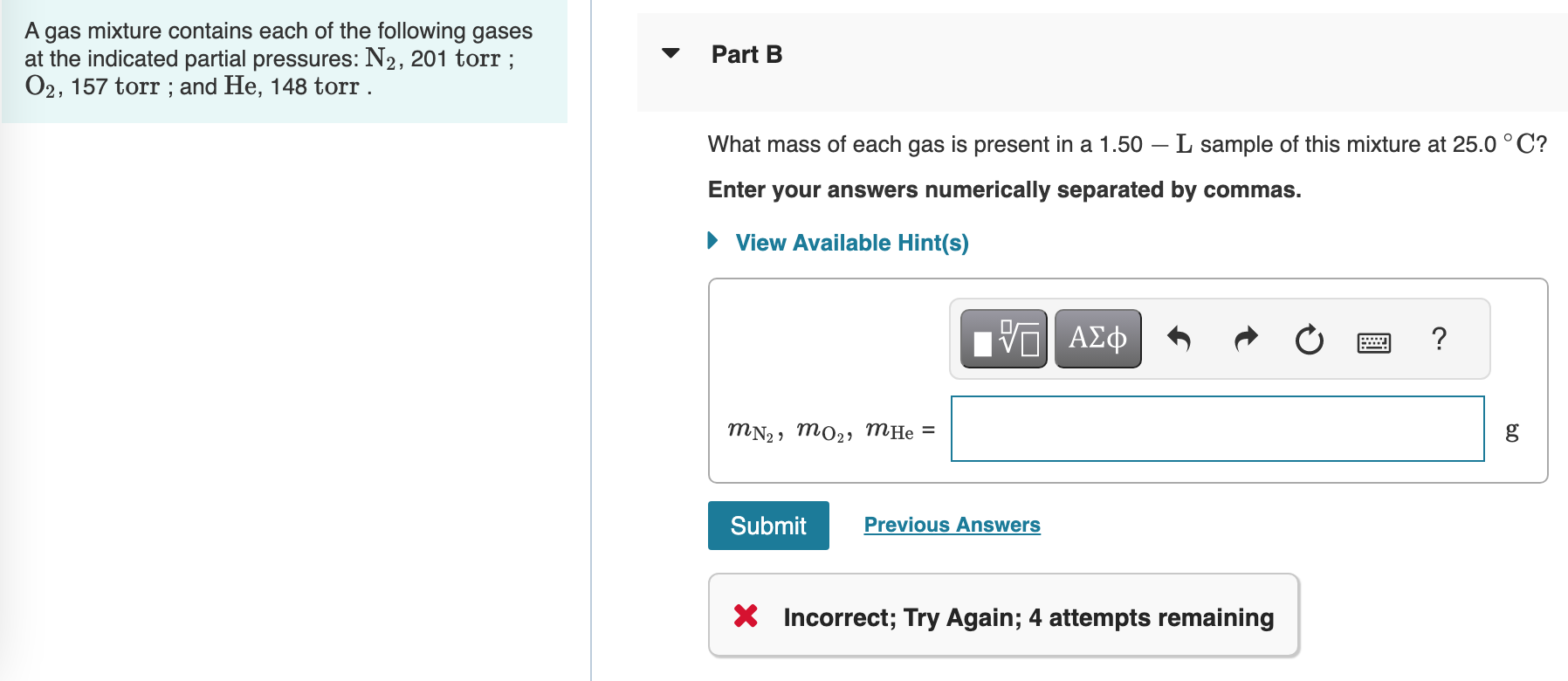Image resolution: width=1568 pixels, height=681 pixels.
Task: Open the Greek symbols ΑΣφ palette
Action: pos(1097,339)
